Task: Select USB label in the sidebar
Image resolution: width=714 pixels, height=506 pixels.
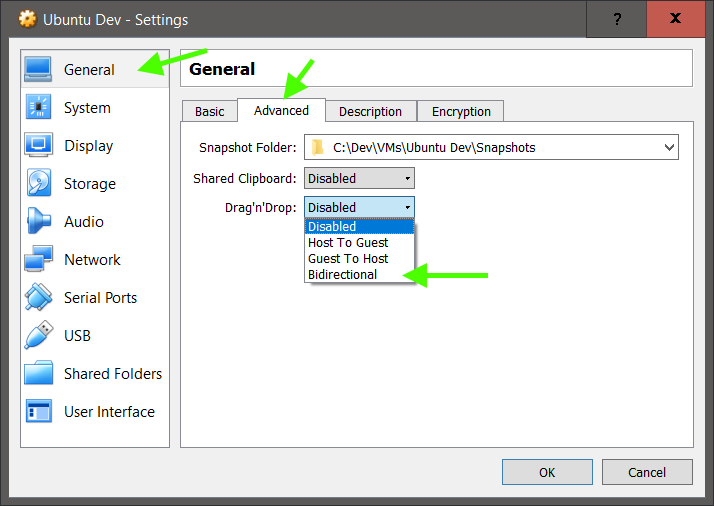Action: coord(77,336)
